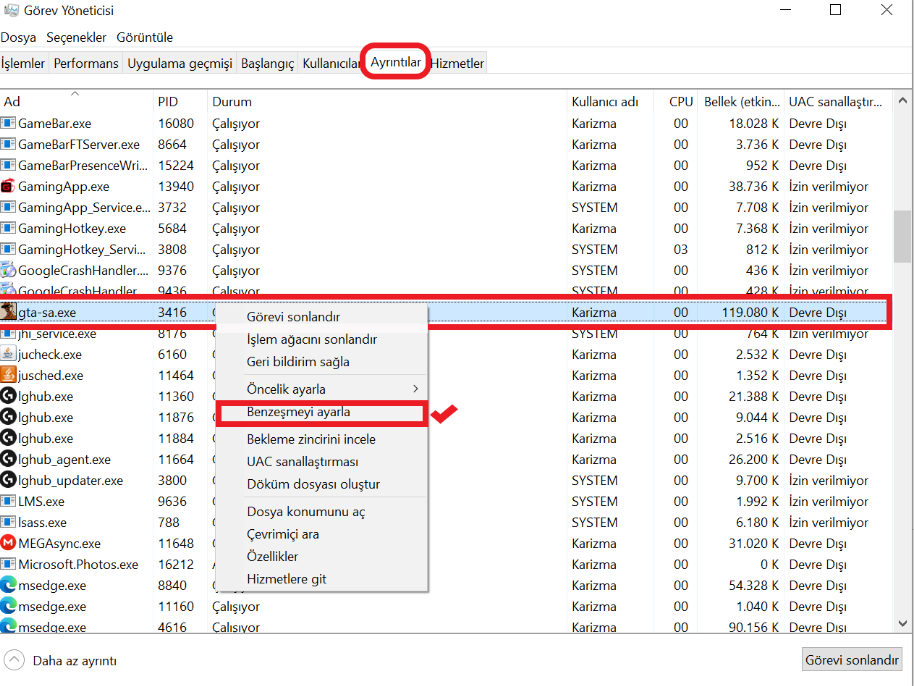Click the lghub.exe icon with PID 11360
914x686 pixels.
point(8,396)
